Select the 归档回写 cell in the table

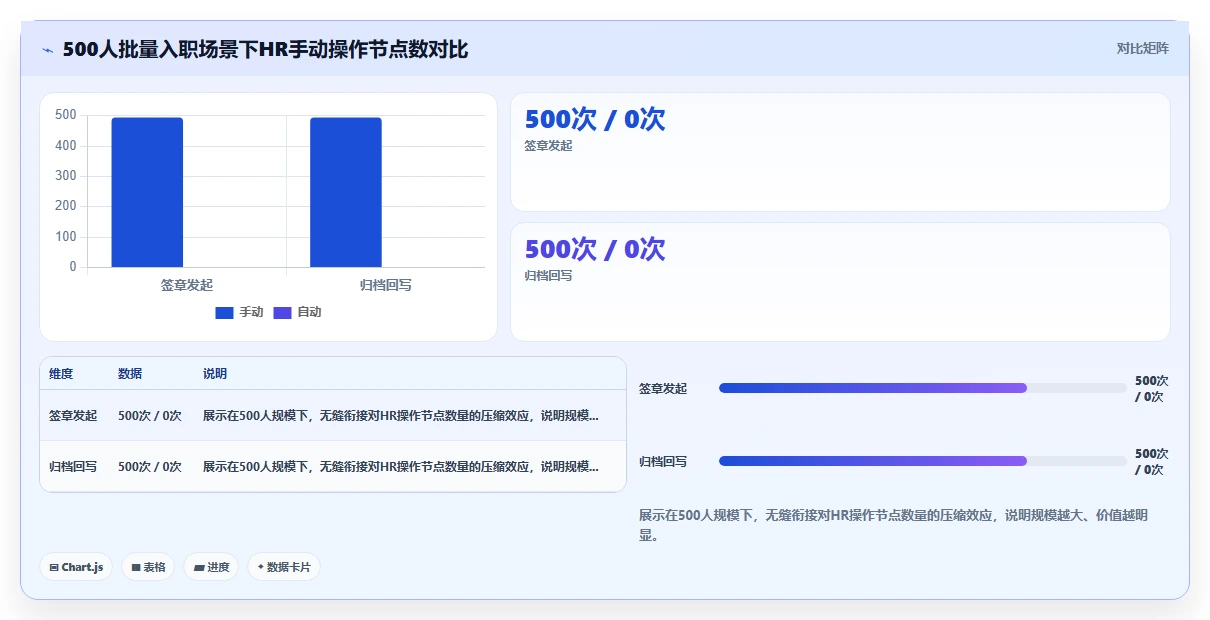click(73, 466)
